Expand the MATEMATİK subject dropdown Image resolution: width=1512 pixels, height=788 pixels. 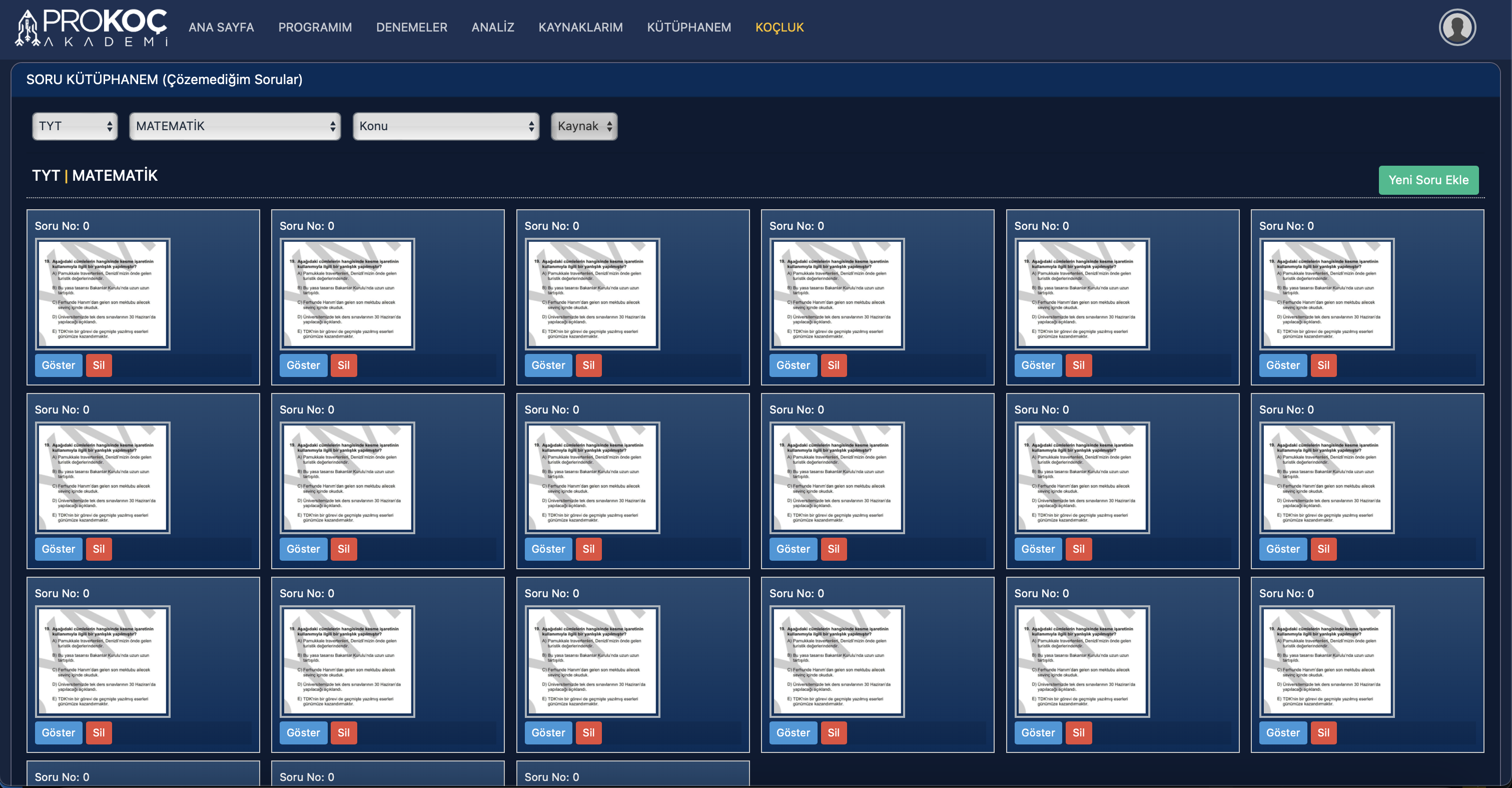pyautogui.click(x=235, y=126)
